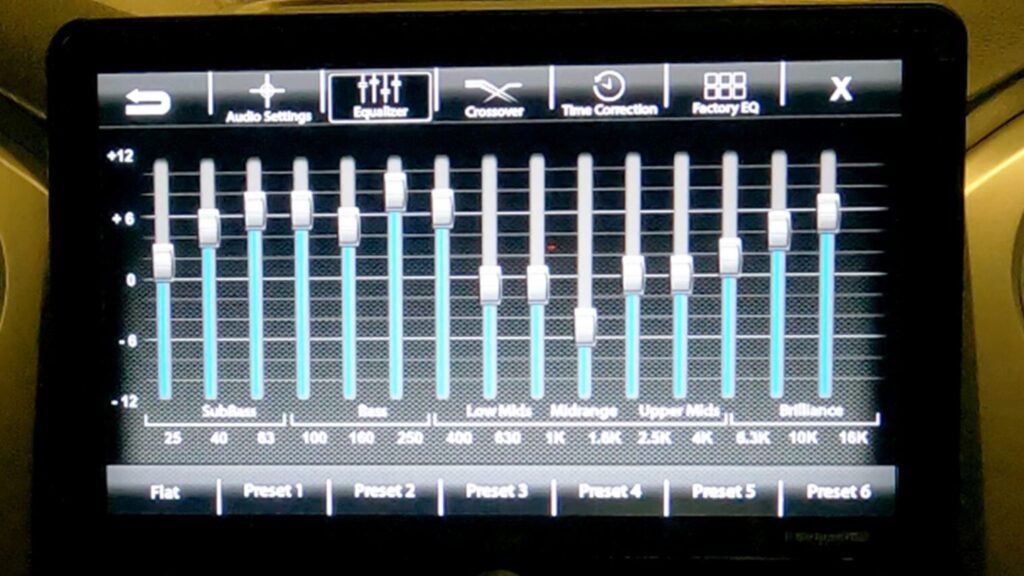Choose Preset 3
Image resolution: width=1024 pixels, height=576 pixels.
497,491
